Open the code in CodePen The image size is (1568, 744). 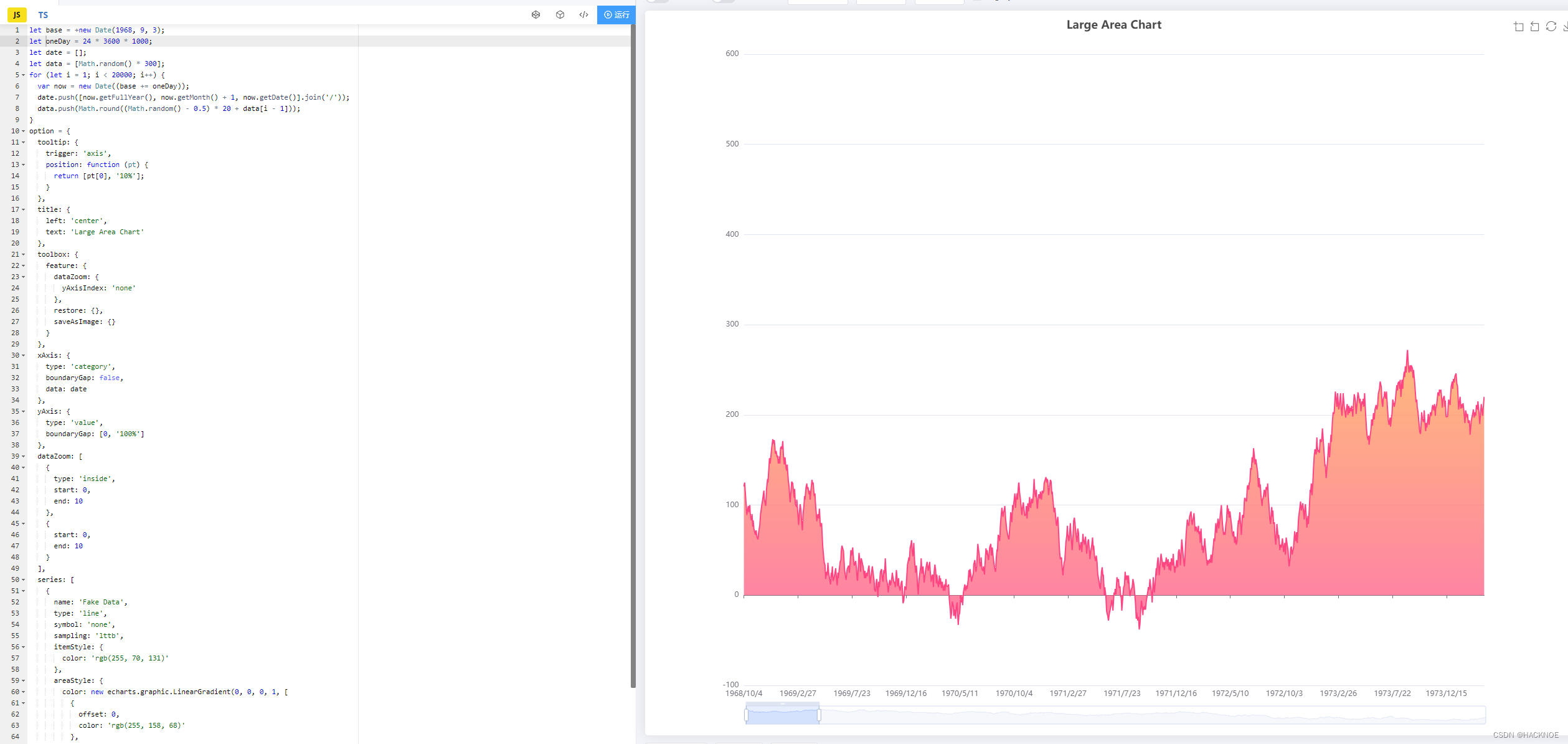(536, 14)
